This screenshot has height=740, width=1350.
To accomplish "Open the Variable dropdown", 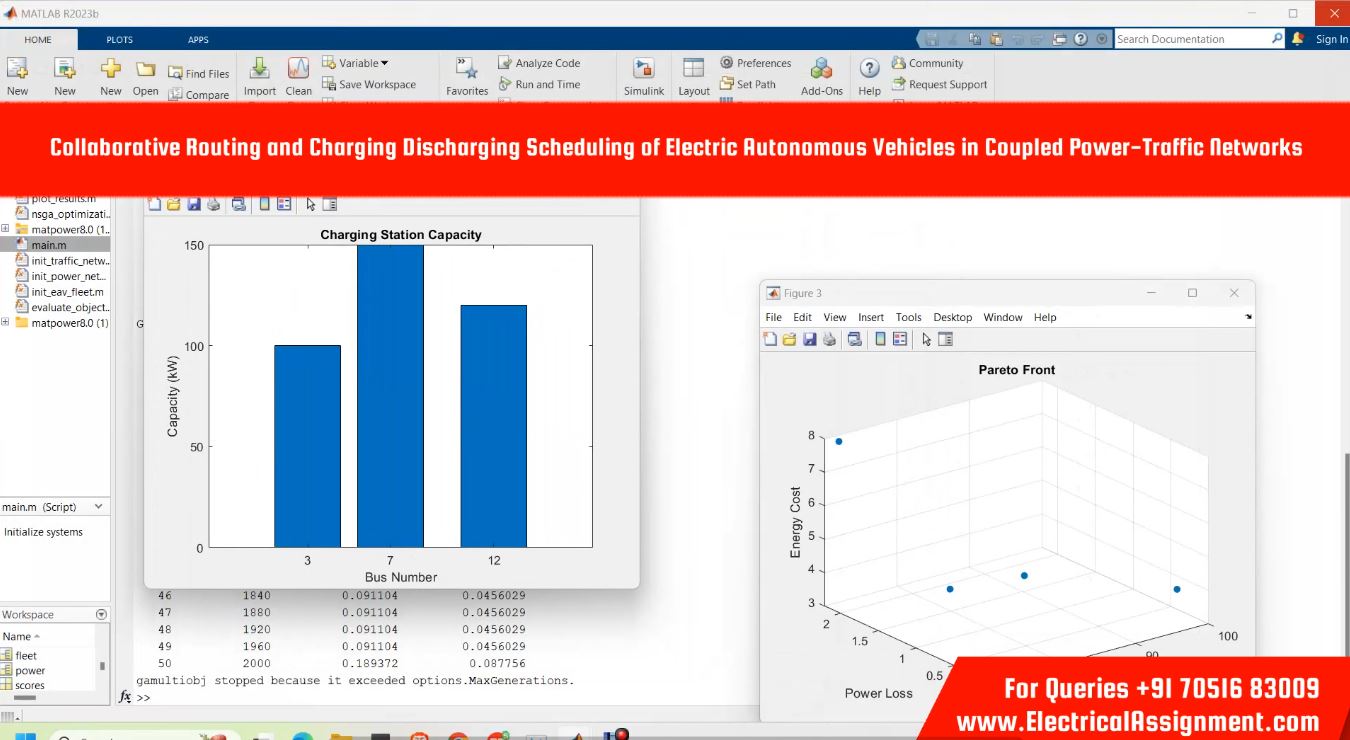I will point(356,63).
